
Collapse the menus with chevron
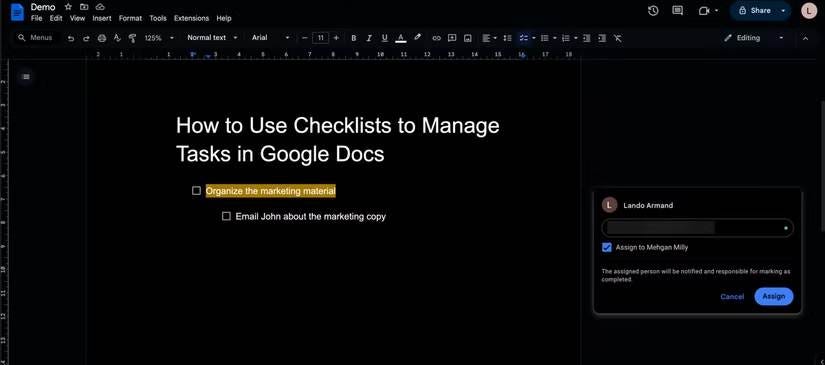pos(805,38)
